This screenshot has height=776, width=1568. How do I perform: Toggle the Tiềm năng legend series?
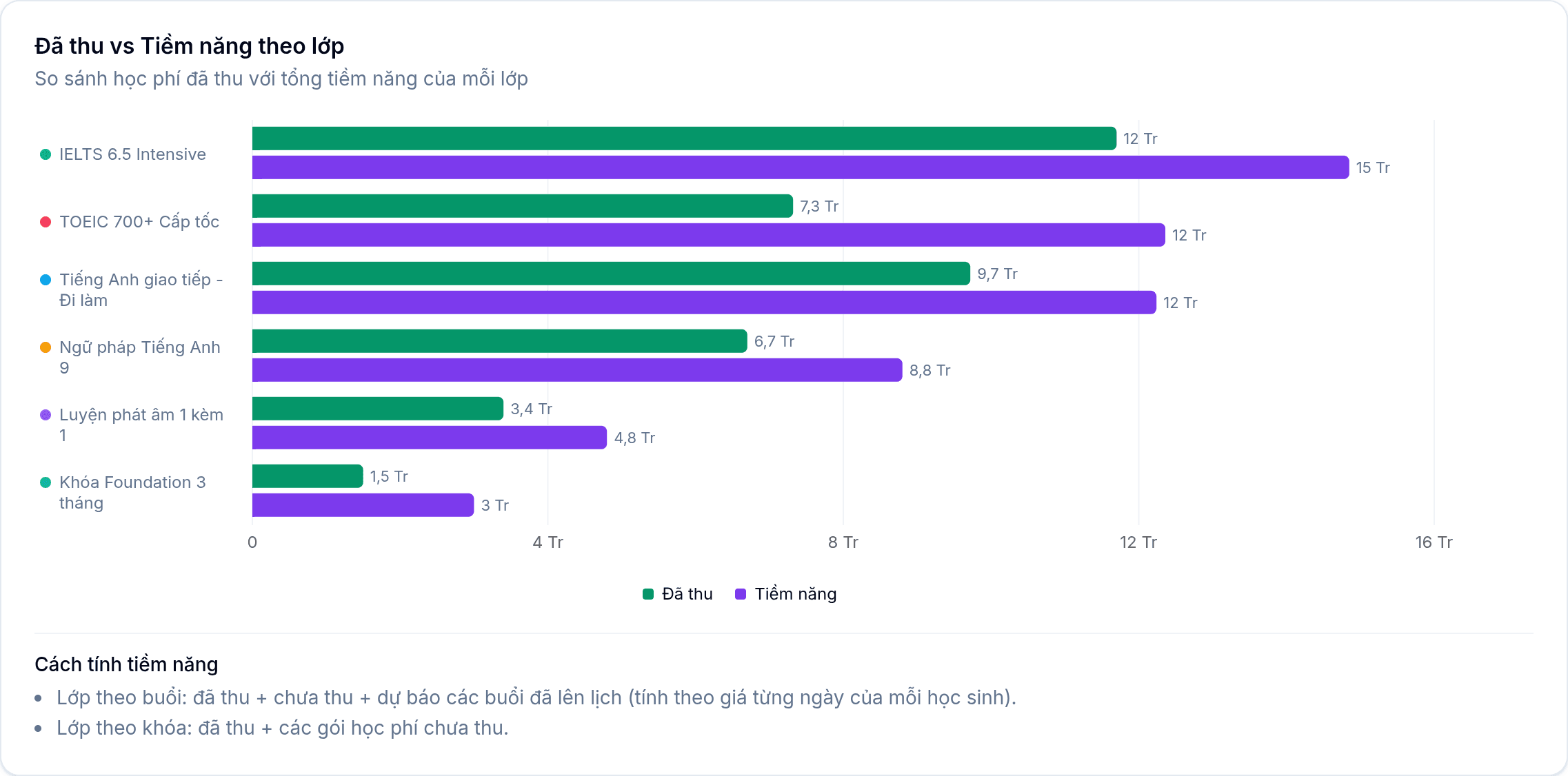point(785,594)
